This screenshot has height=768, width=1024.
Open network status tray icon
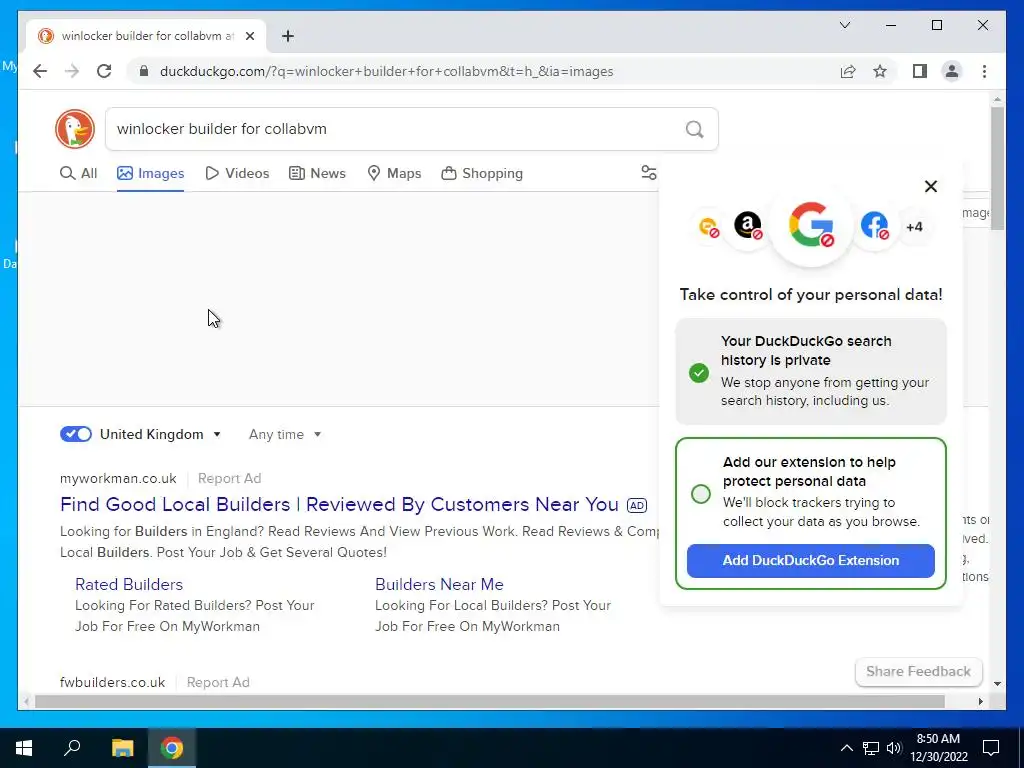tap(871, 748)
